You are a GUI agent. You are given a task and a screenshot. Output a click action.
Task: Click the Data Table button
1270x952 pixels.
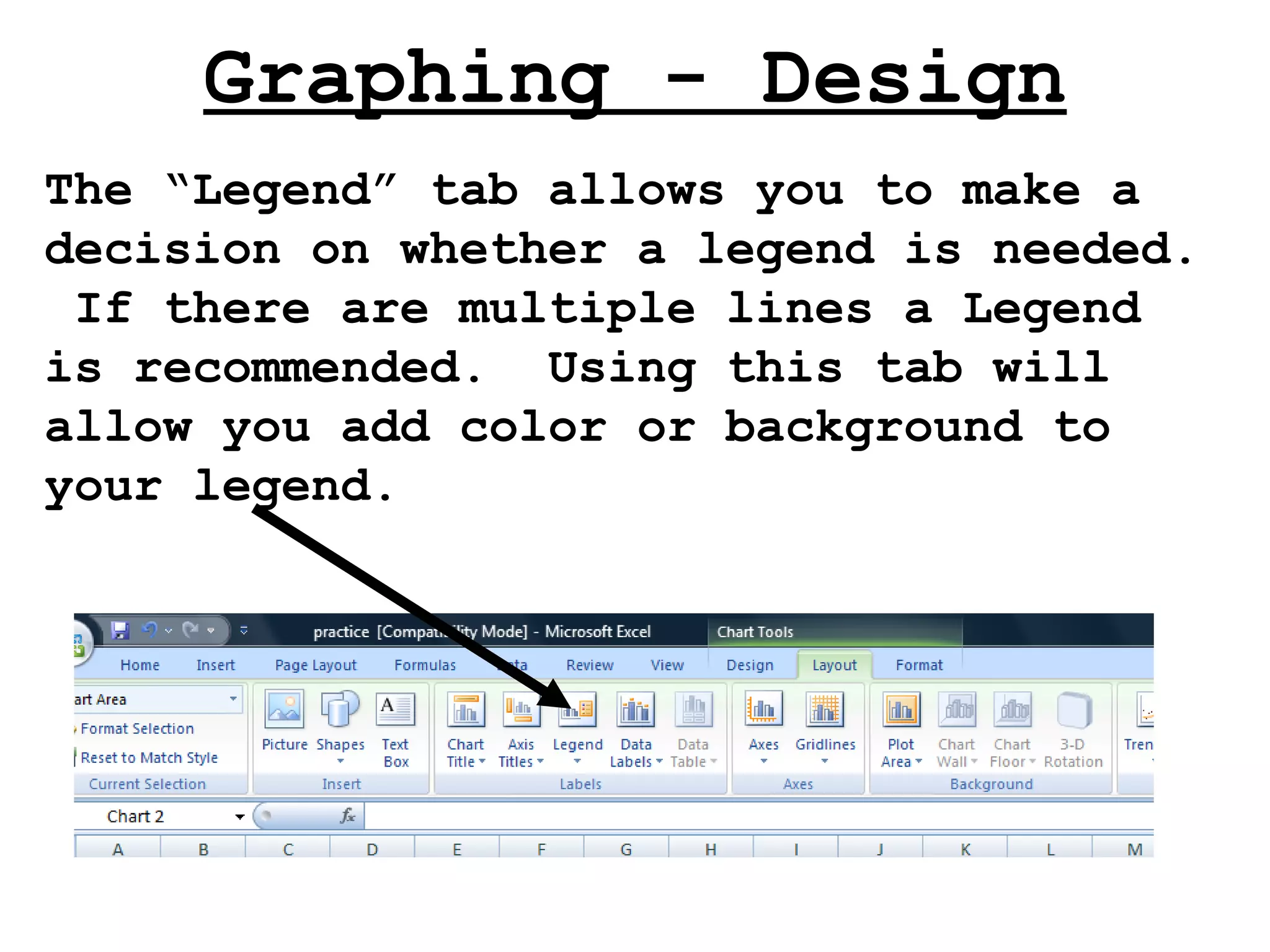pyautogui.click(x=693, y=729)
